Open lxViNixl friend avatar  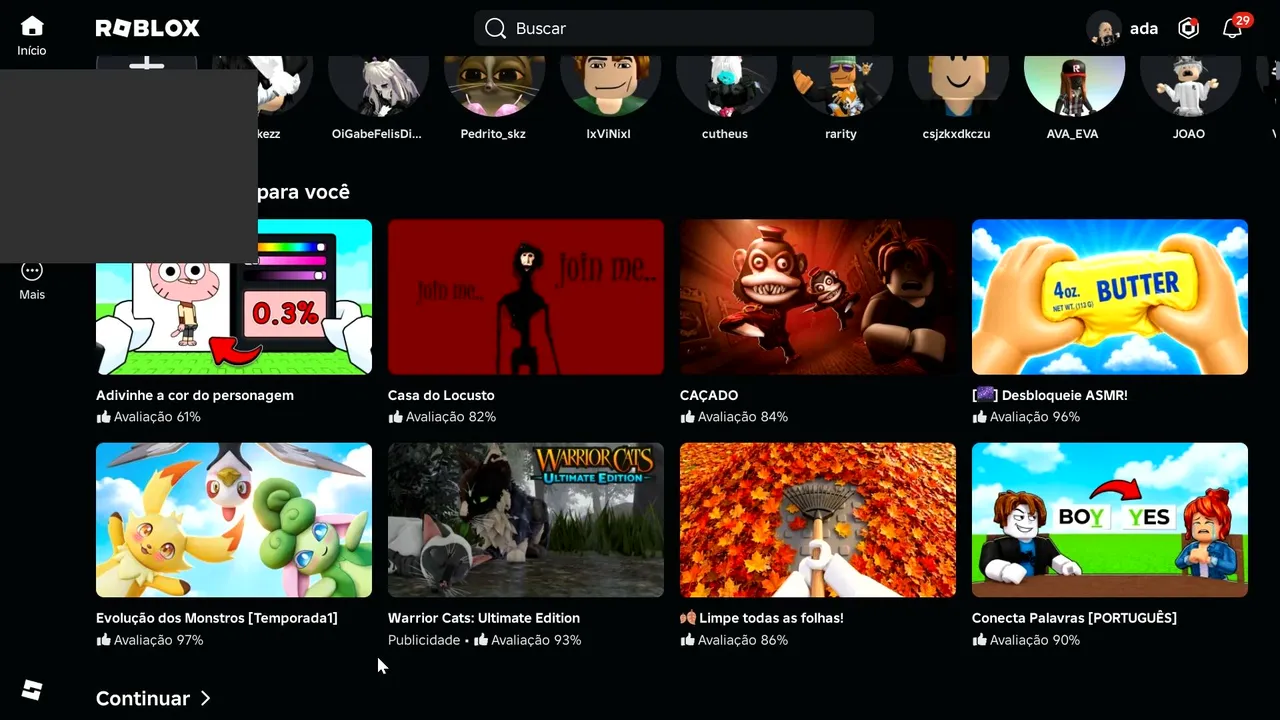[609, 87]
